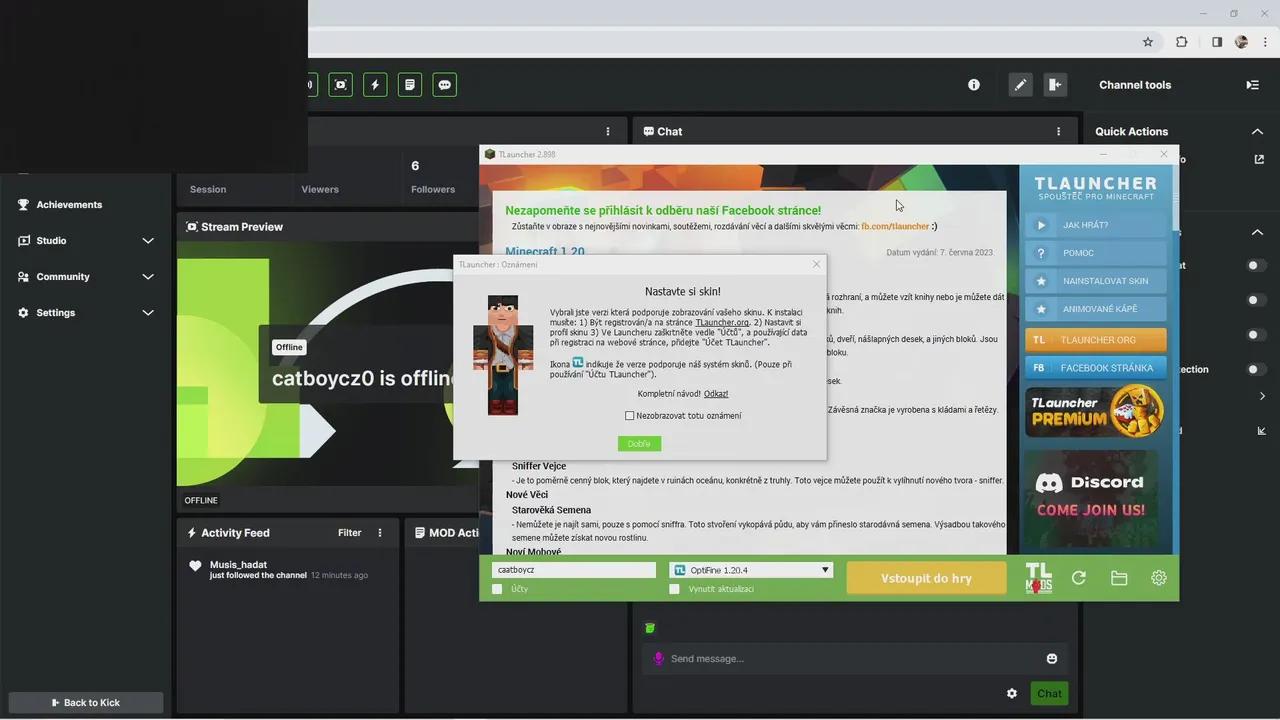This screenshot has width=1280, height=720.
Task: Open the TL Mods icon
Action: tap(1039, 578)
